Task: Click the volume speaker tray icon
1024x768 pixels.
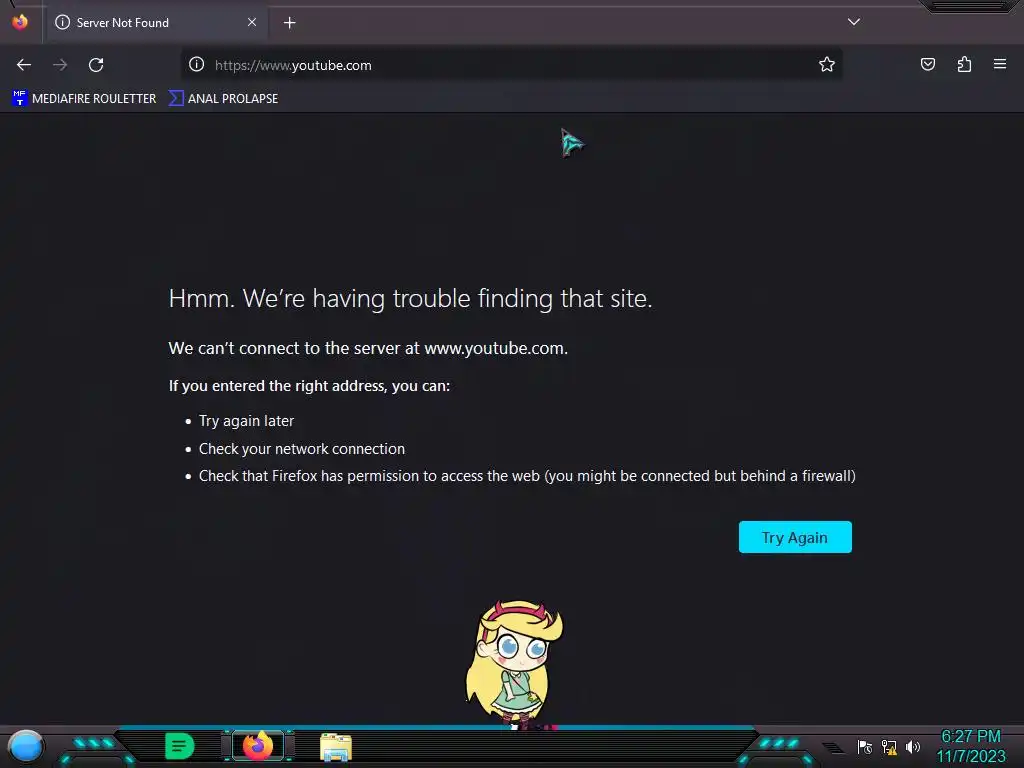Action: [912, 746]
